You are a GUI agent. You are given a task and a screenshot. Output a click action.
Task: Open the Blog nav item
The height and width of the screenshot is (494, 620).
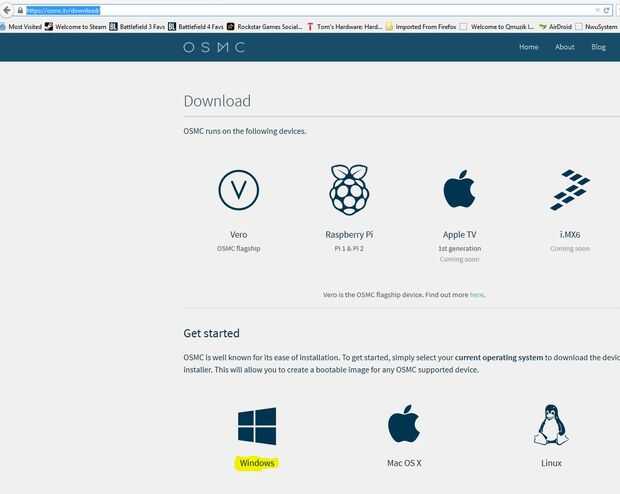click(x=598, y=47)
